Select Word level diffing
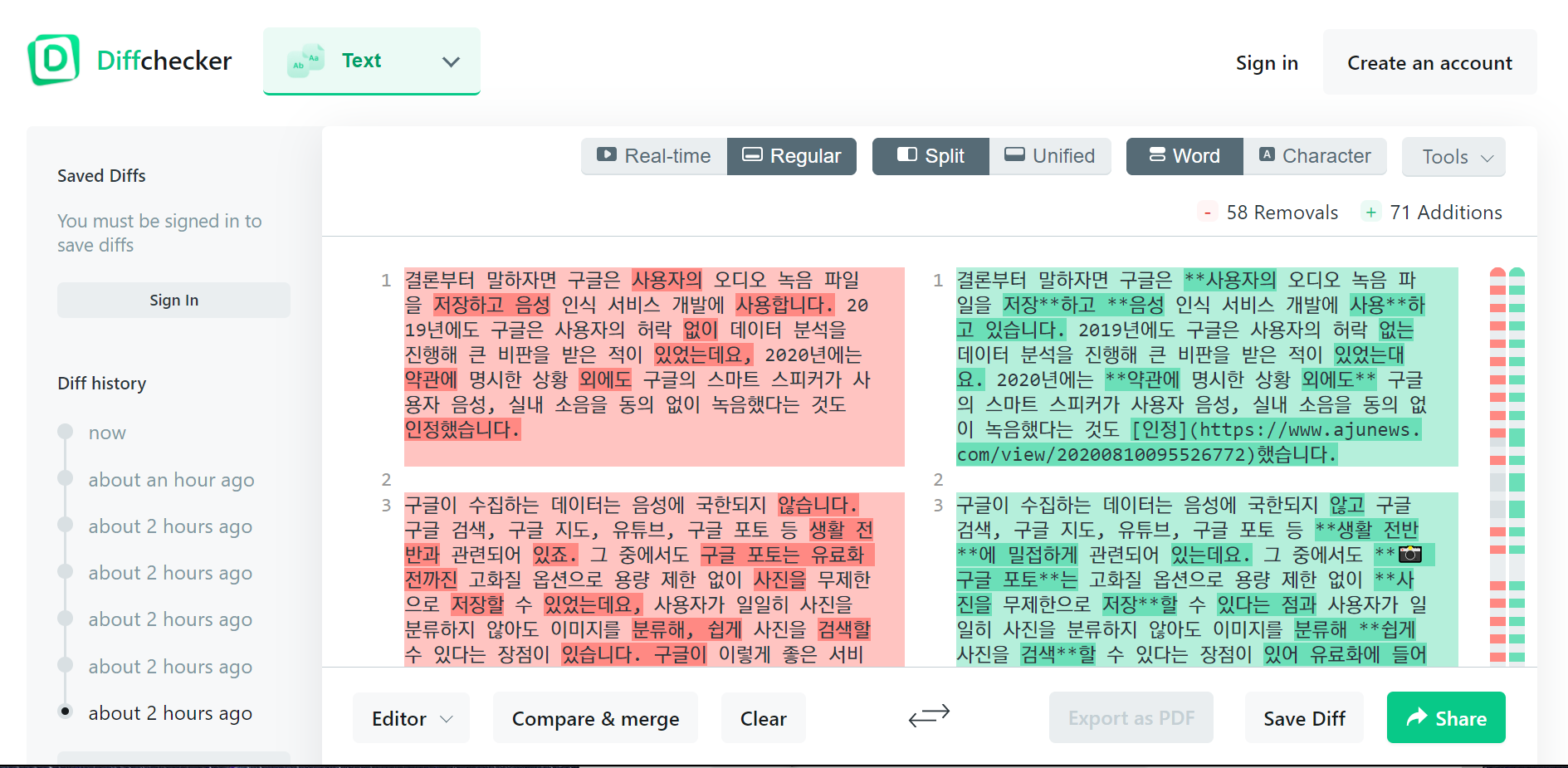The image size is (1568, 768). click(x=1185, y=156)
